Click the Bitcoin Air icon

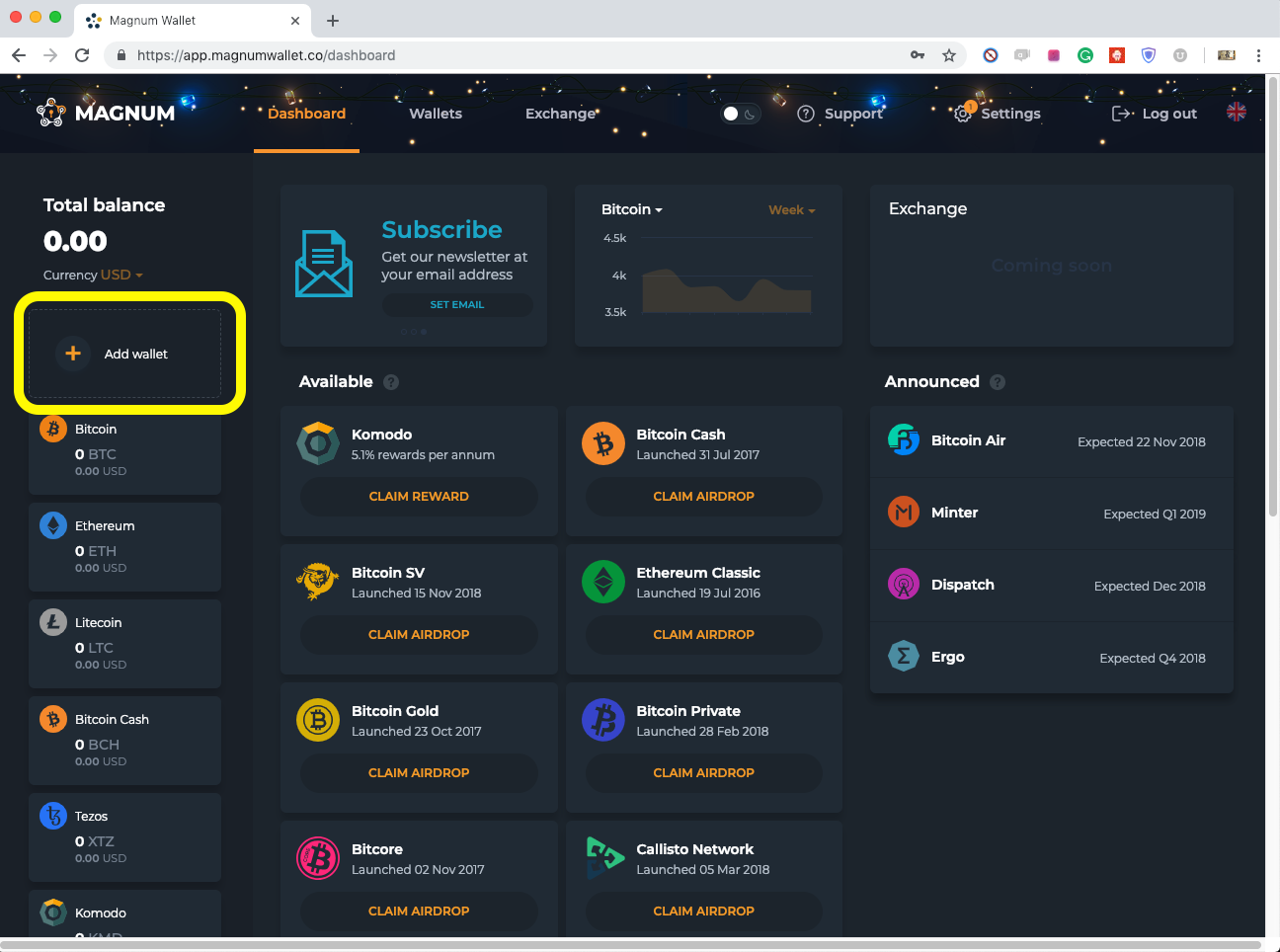(904, 439)
